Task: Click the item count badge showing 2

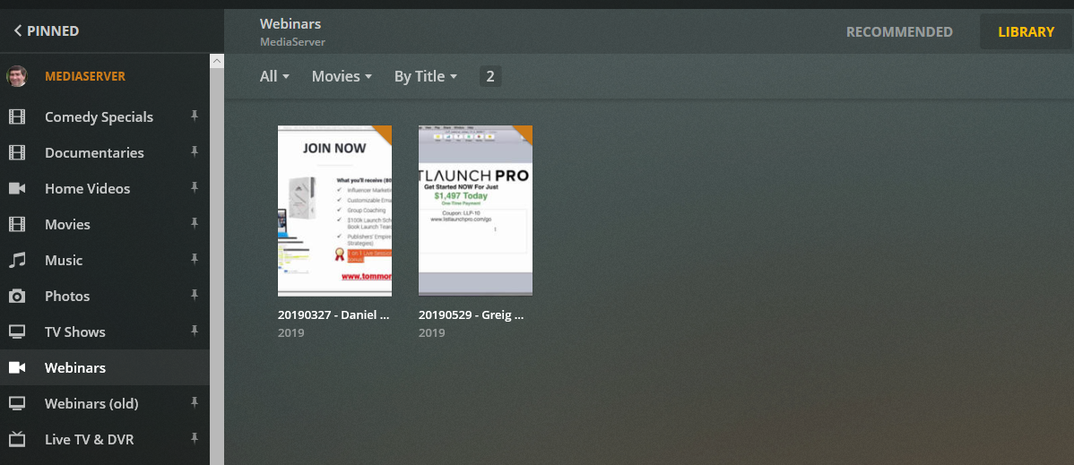Action: [x=490, y=77]
